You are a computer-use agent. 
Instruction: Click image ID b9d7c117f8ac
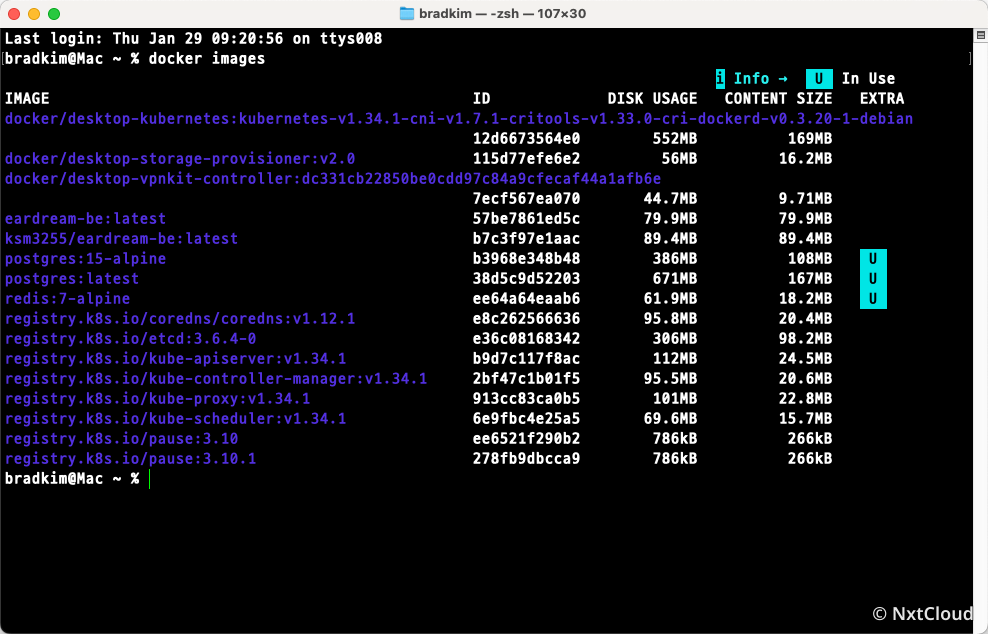526,359
